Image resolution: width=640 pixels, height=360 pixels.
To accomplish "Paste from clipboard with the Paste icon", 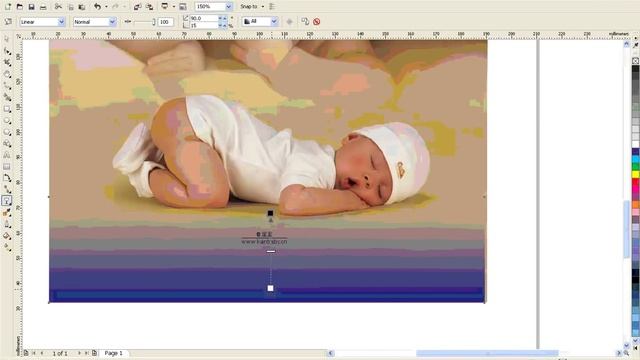I will click(x=82, y=7).
